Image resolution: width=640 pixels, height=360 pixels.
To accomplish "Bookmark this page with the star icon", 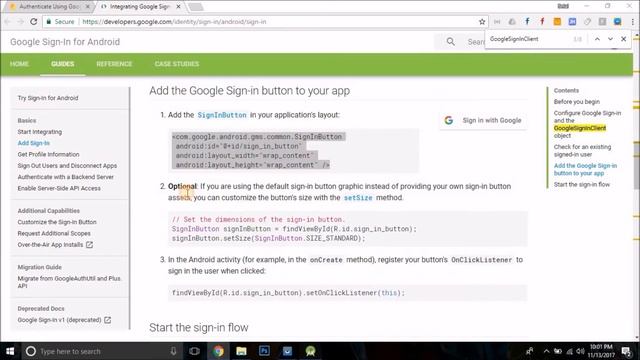I will 482,22.
